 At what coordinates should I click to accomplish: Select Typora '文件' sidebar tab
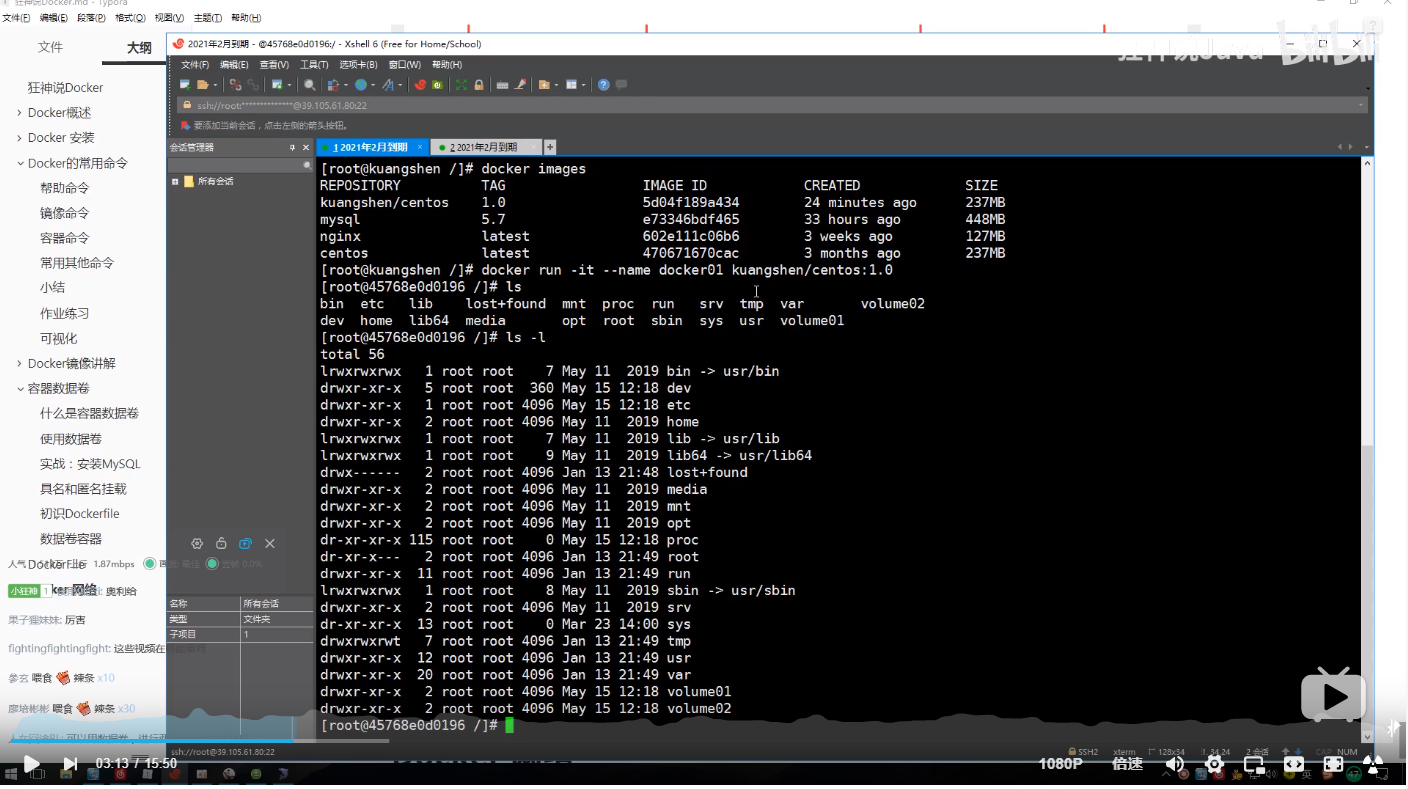[50, 47]
